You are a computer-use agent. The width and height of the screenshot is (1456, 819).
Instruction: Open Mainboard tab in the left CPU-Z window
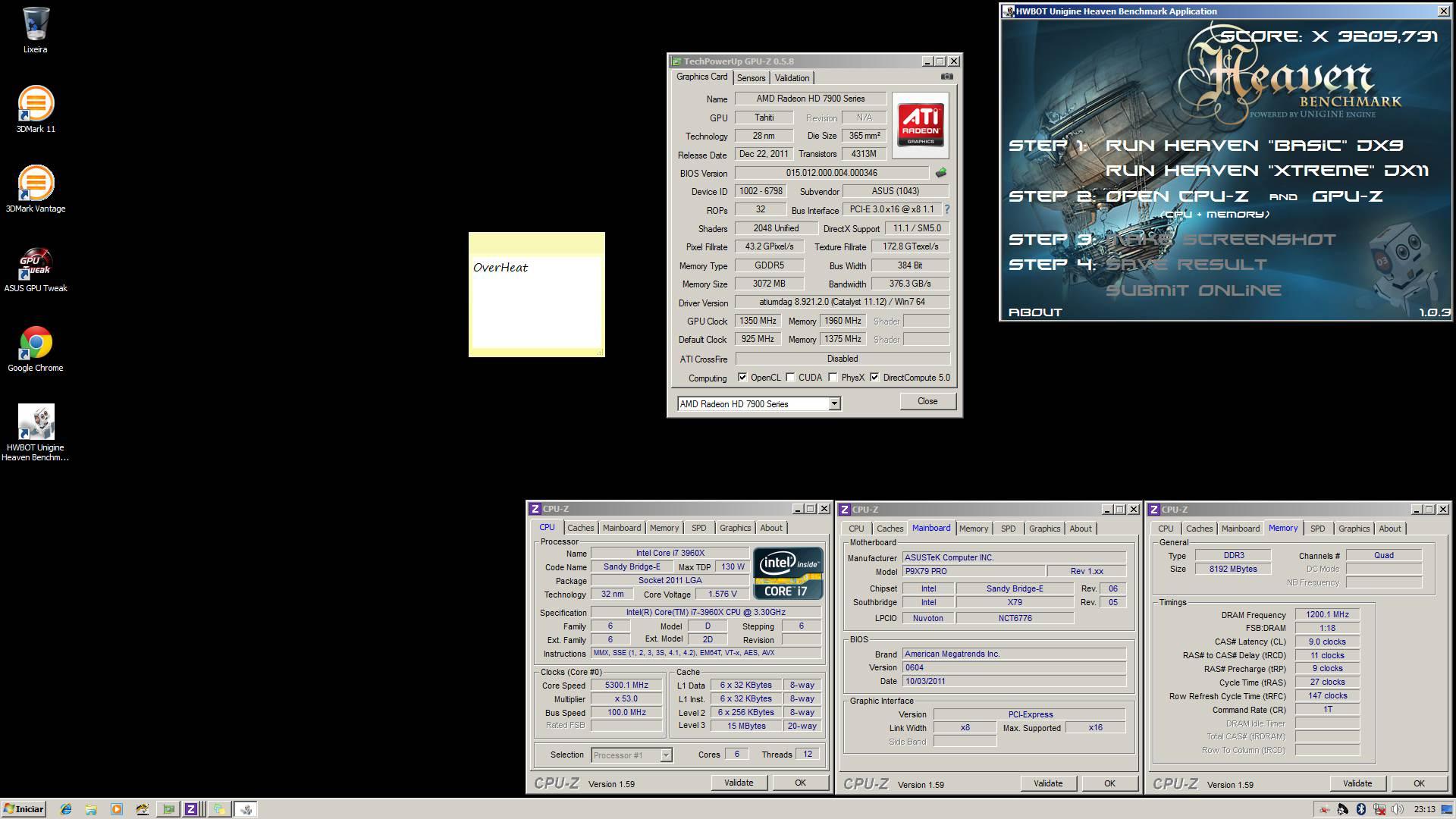(622, 528)
